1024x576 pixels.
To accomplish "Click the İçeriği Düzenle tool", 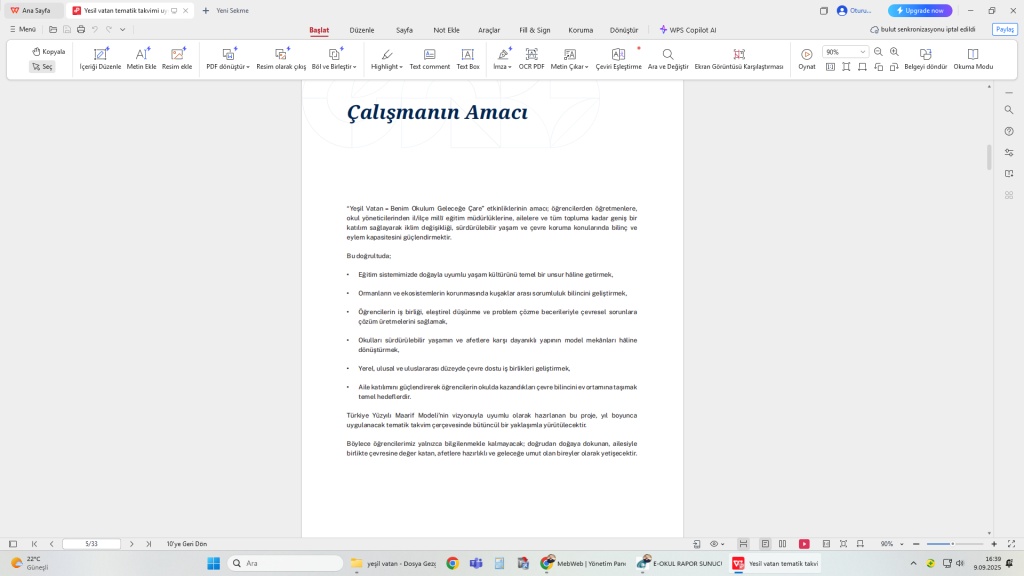I will [100, 59].
